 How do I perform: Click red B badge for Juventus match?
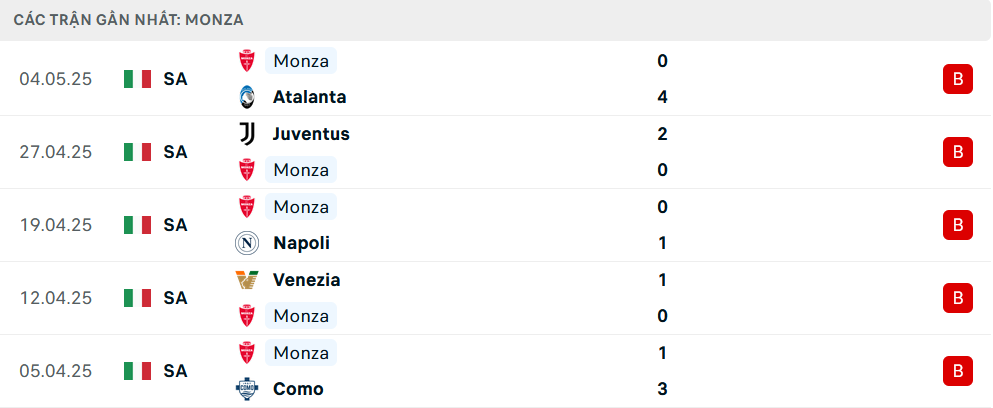[958, 152]
